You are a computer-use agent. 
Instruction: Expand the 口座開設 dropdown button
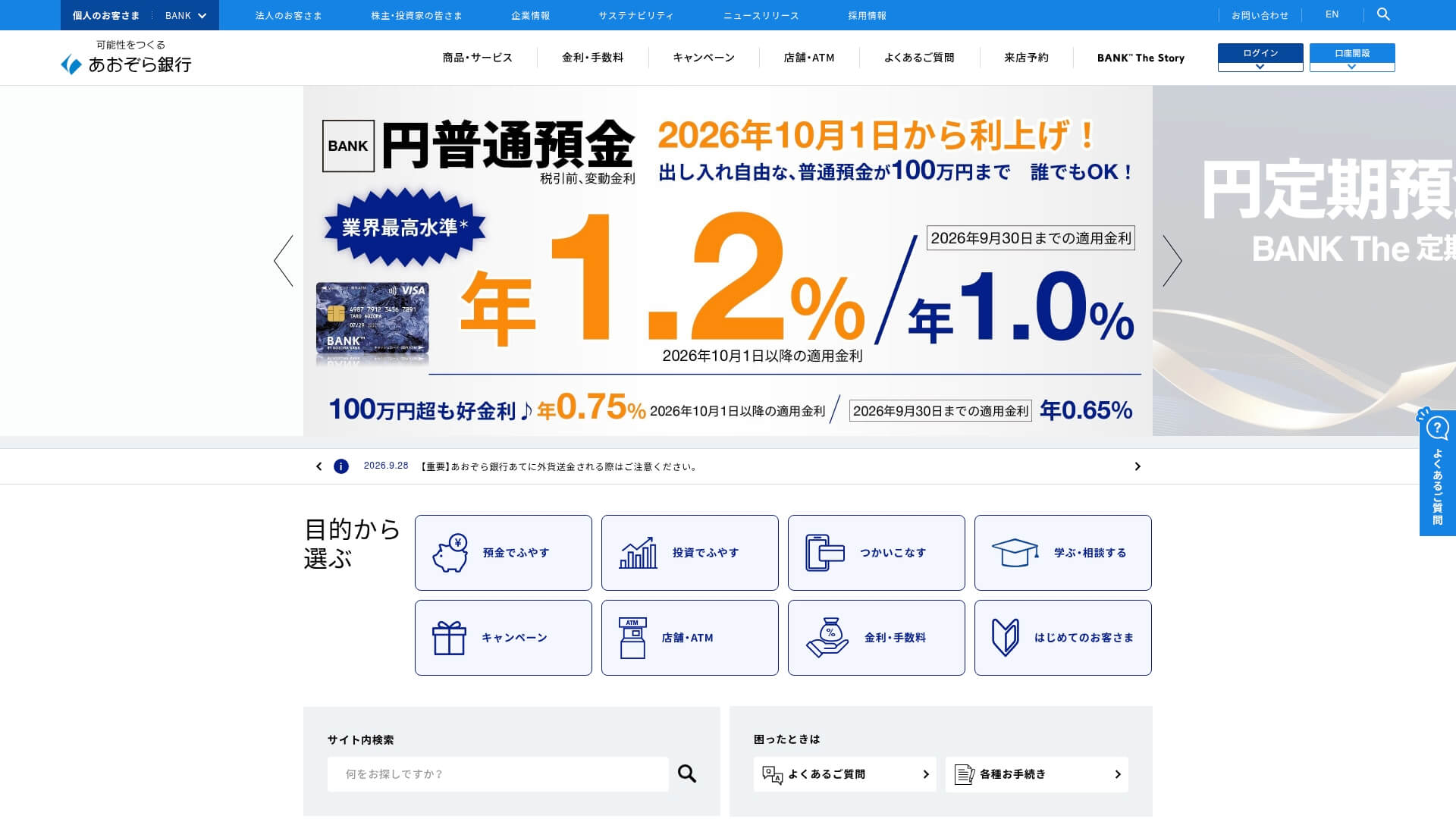pos(1352,58)
